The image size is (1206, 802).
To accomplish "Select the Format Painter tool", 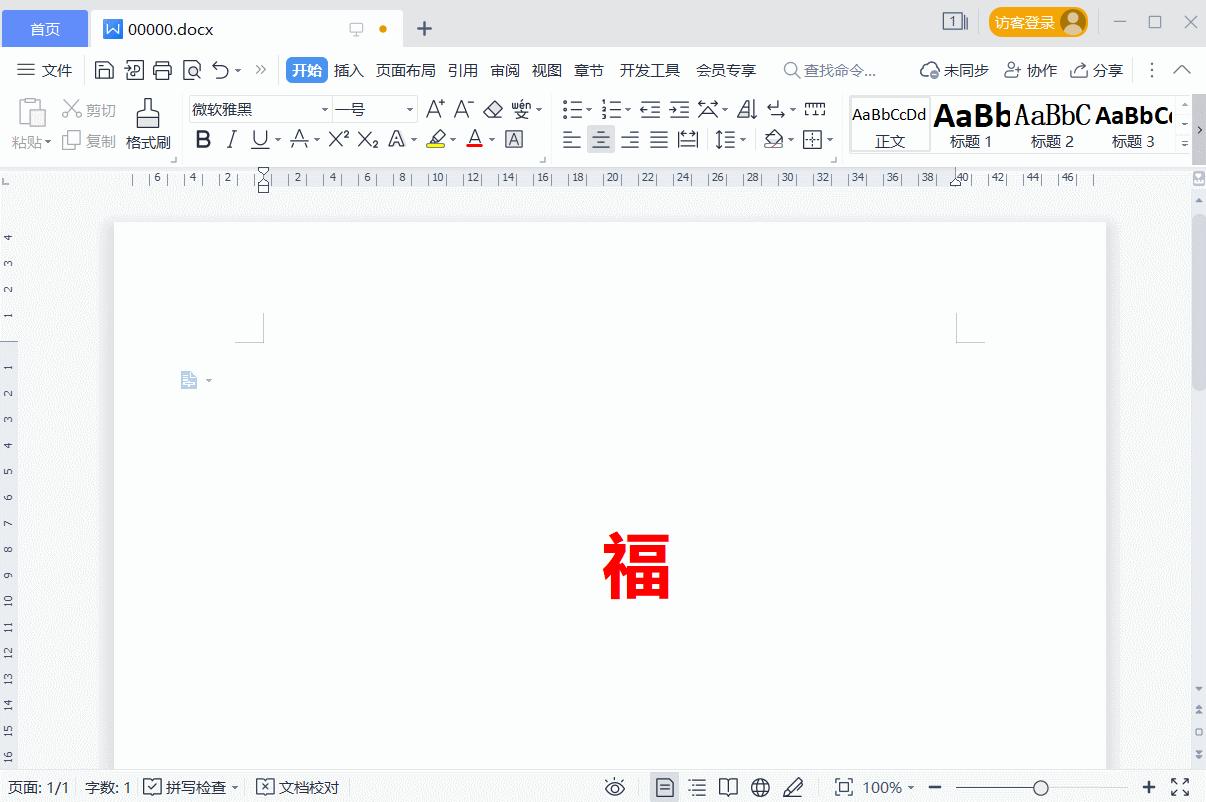I will pos(148,124).
